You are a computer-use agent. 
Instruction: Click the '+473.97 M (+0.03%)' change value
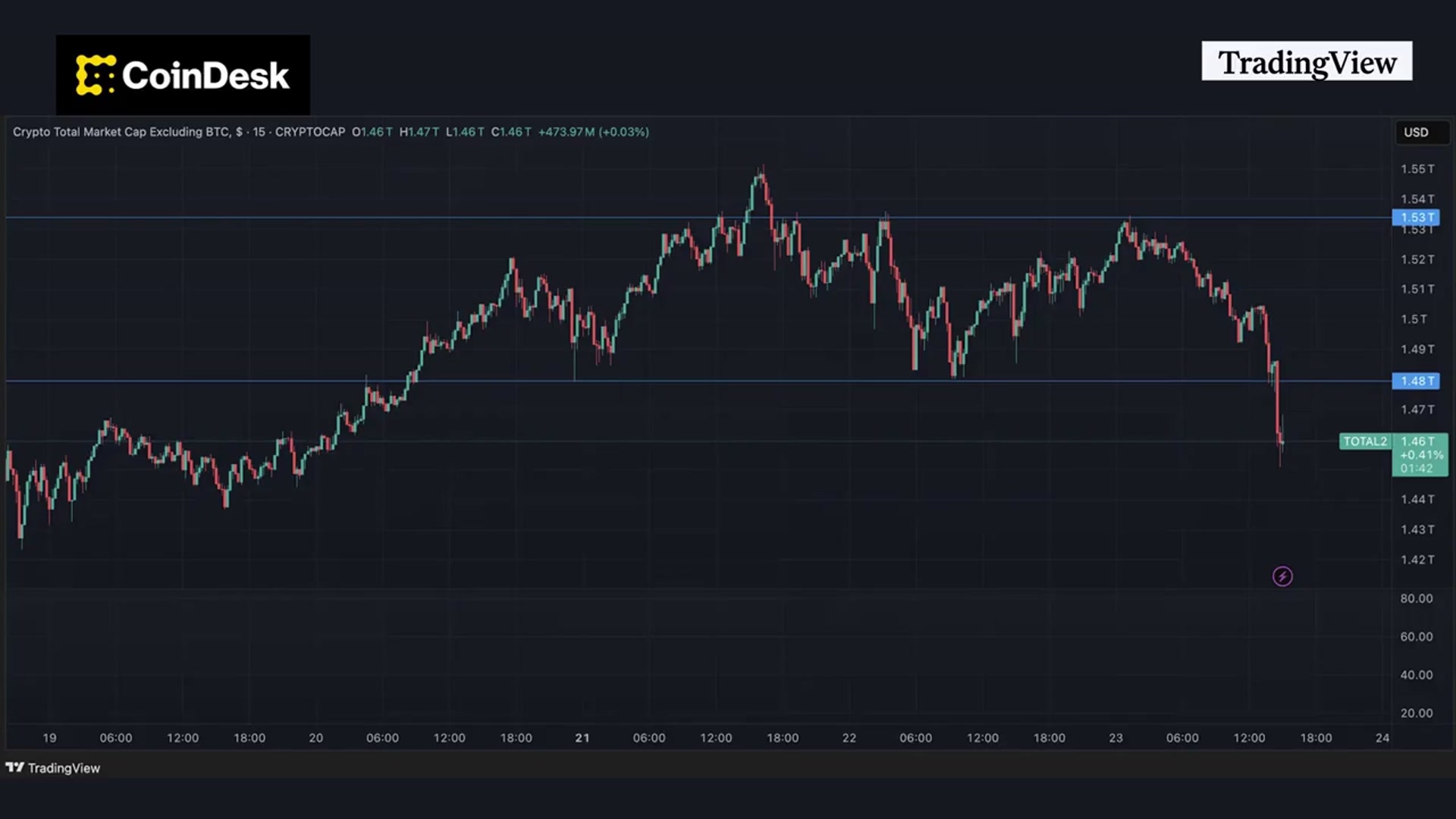(x=594, y=132)
